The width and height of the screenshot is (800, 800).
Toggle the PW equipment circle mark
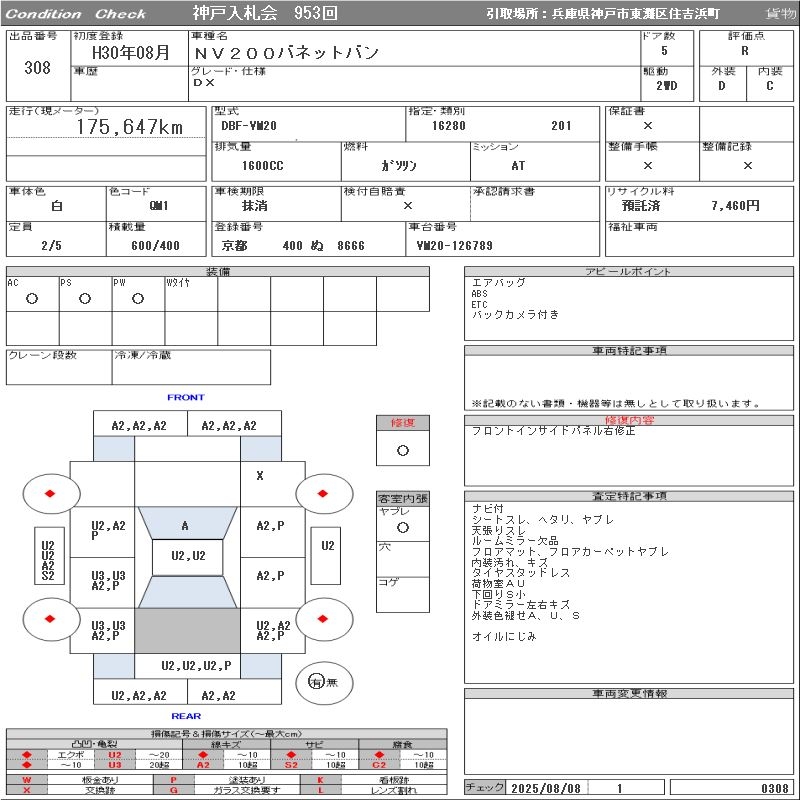137,299
